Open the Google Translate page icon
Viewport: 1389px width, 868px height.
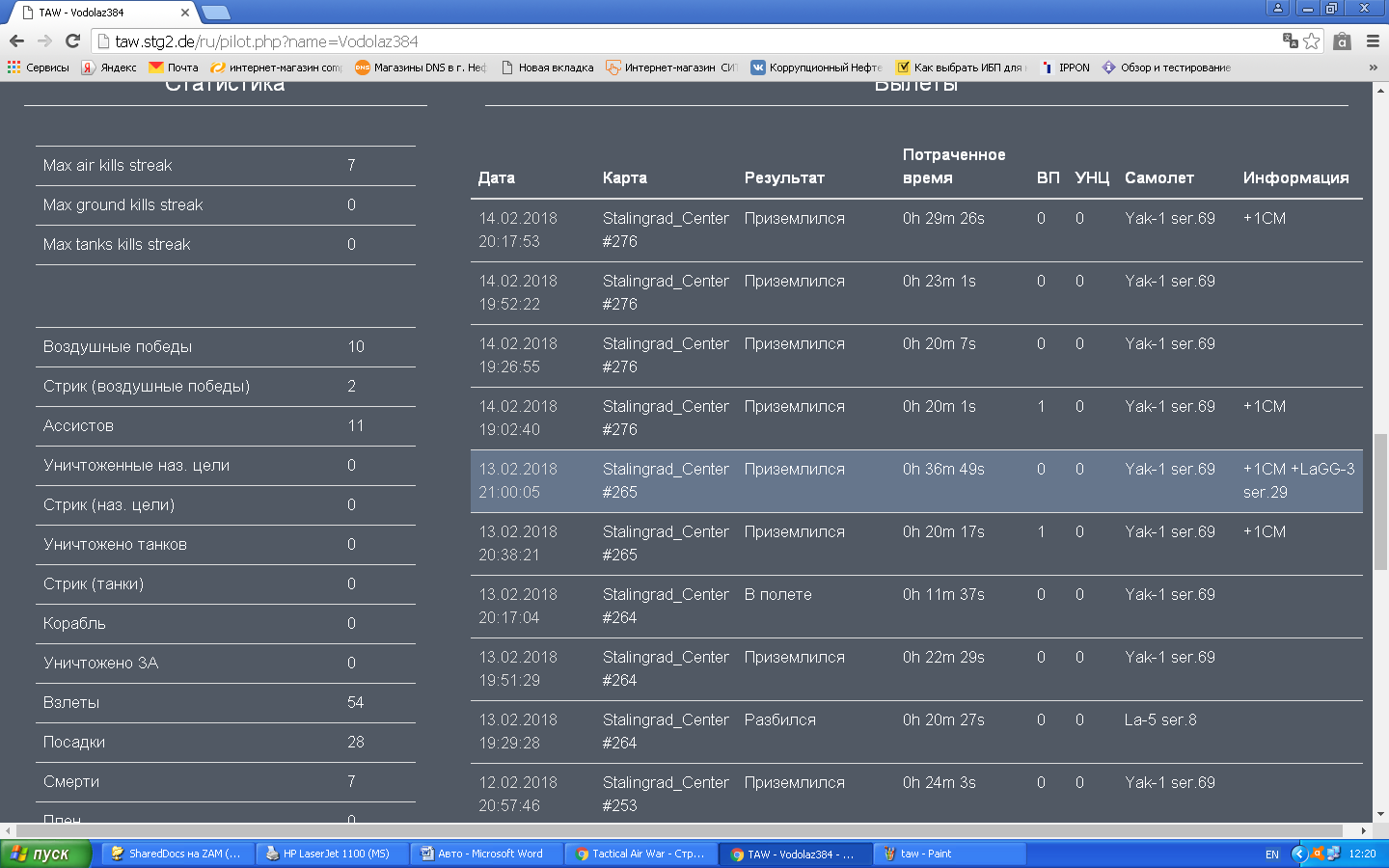pyautogui.click(x=1290, y=41)
